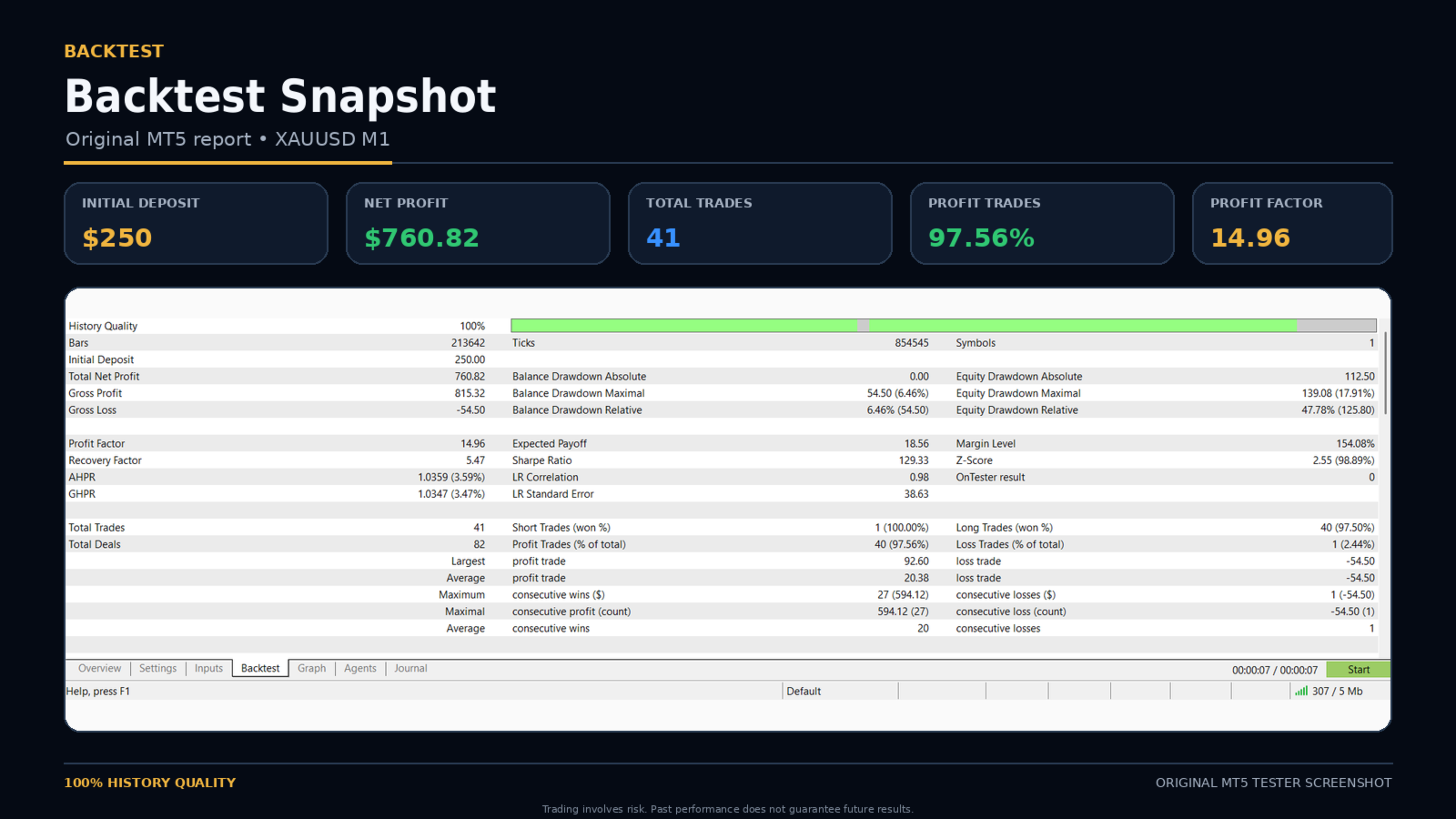Select the Total Trades summary card
Image resolution: width=1456 pixels, height=819 pixels.
pos(760,224)
